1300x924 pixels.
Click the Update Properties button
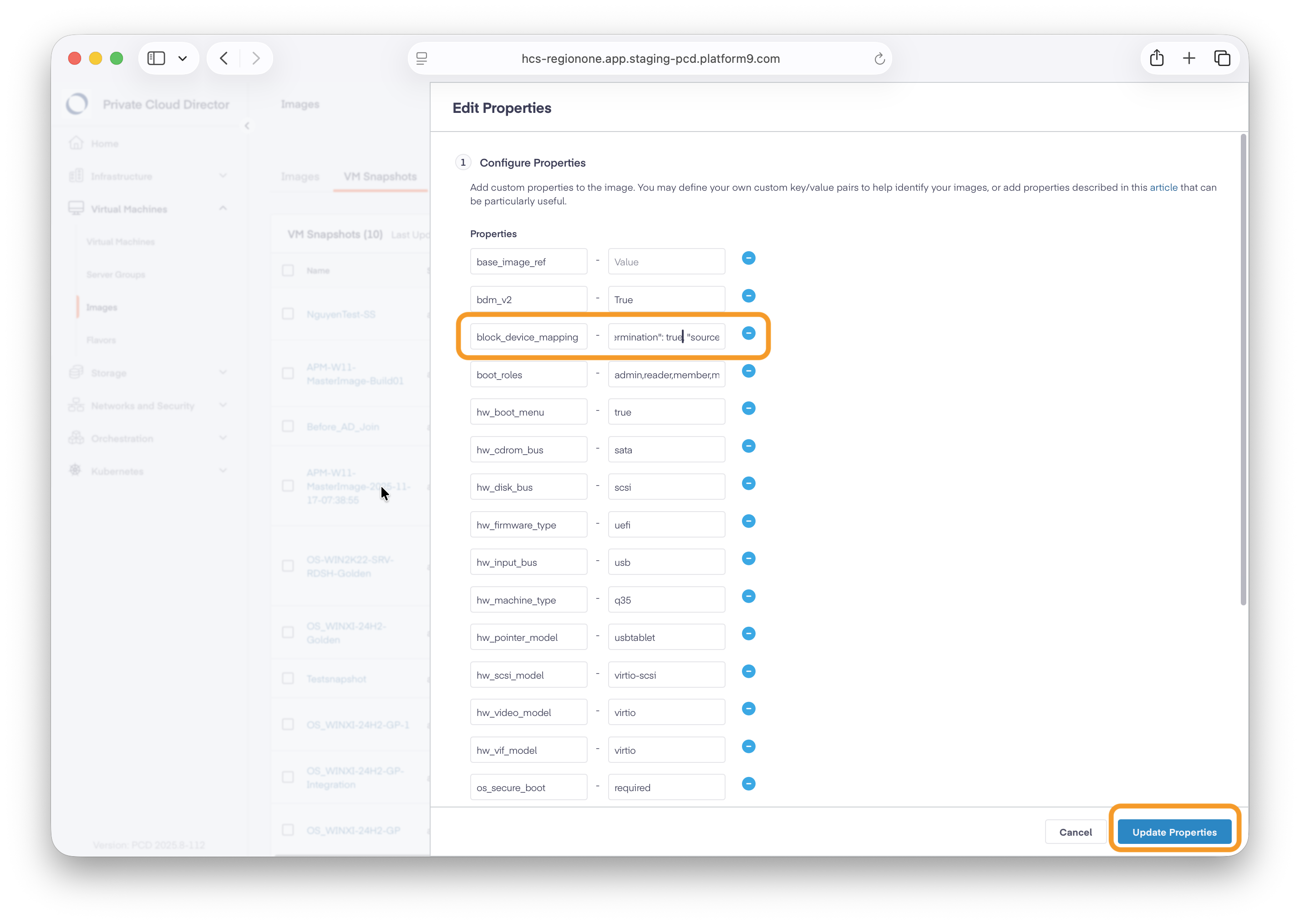tap(1174, 833)
